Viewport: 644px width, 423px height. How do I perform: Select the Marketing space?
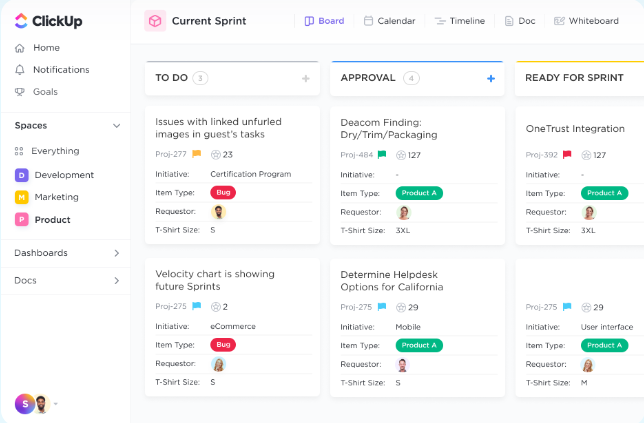pos(56,197)
